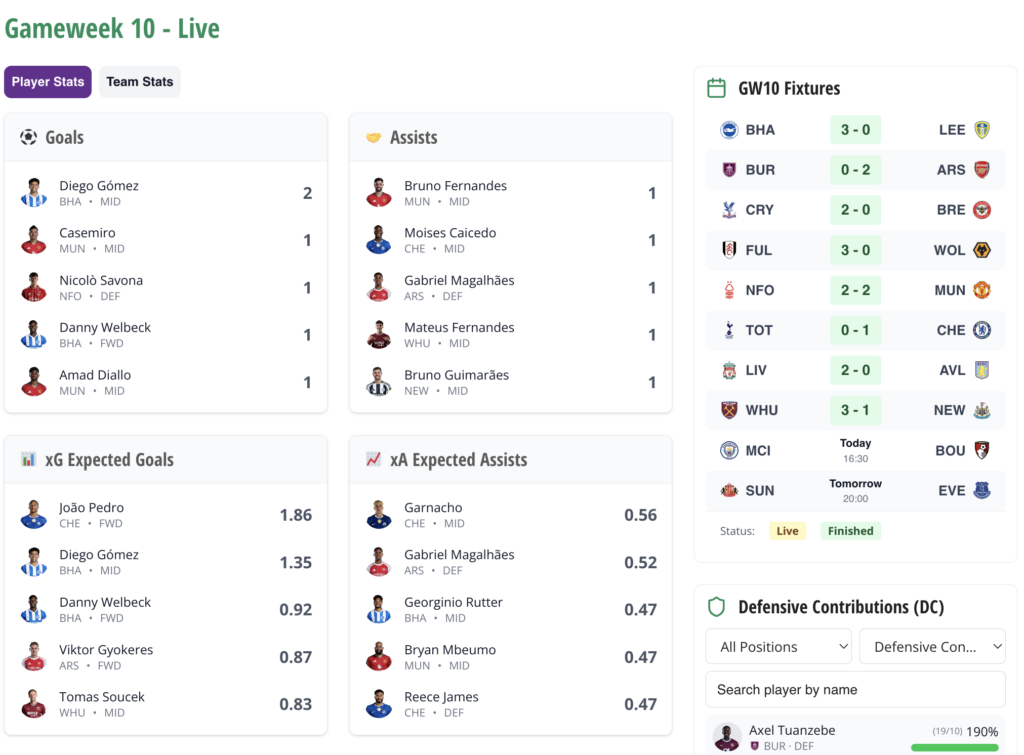Image resolution: width=1024 pixels, height=755 pixels.
Task: Click the Search player by name field
Action: 855,689
